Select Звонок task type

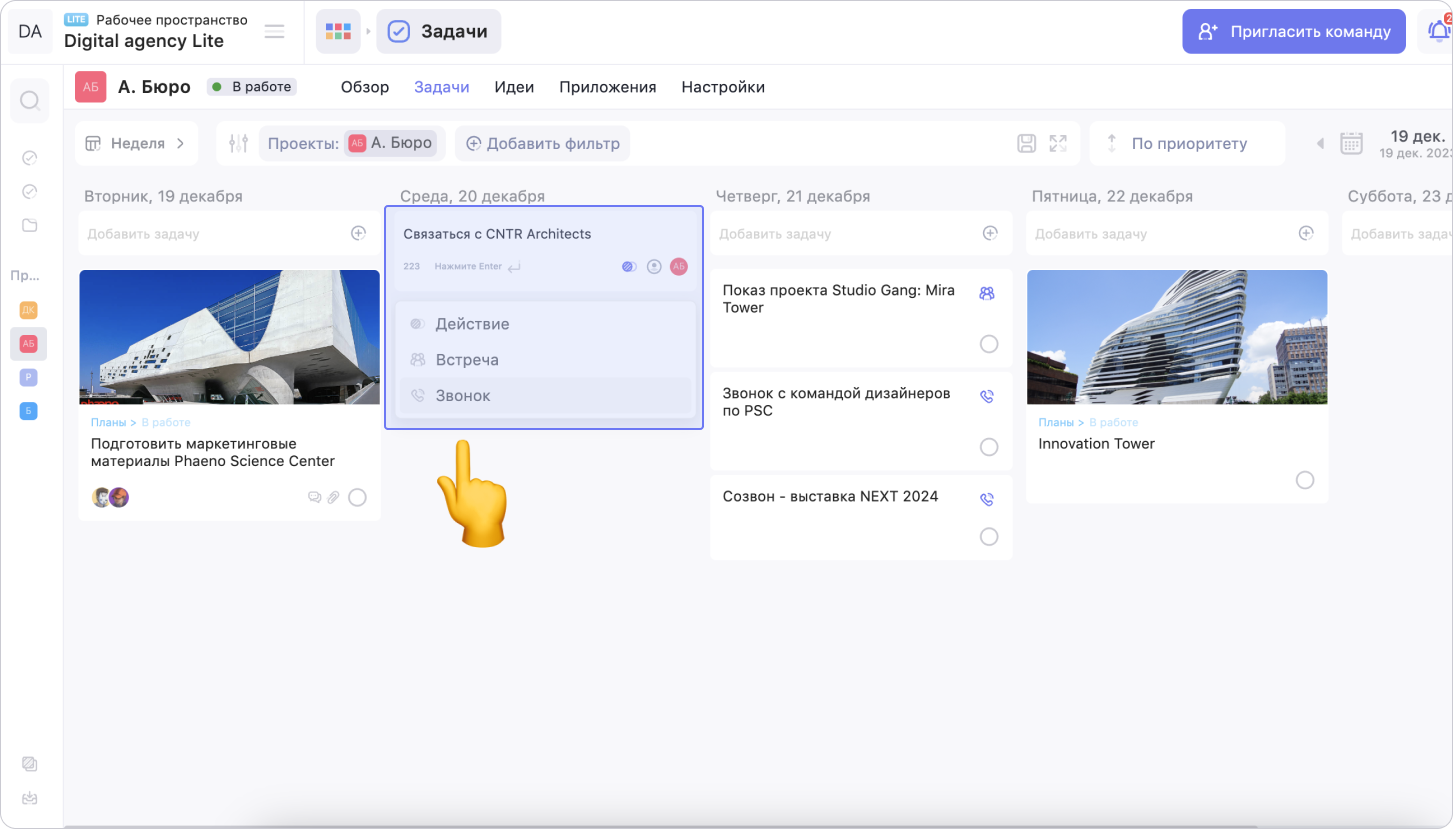545,396
